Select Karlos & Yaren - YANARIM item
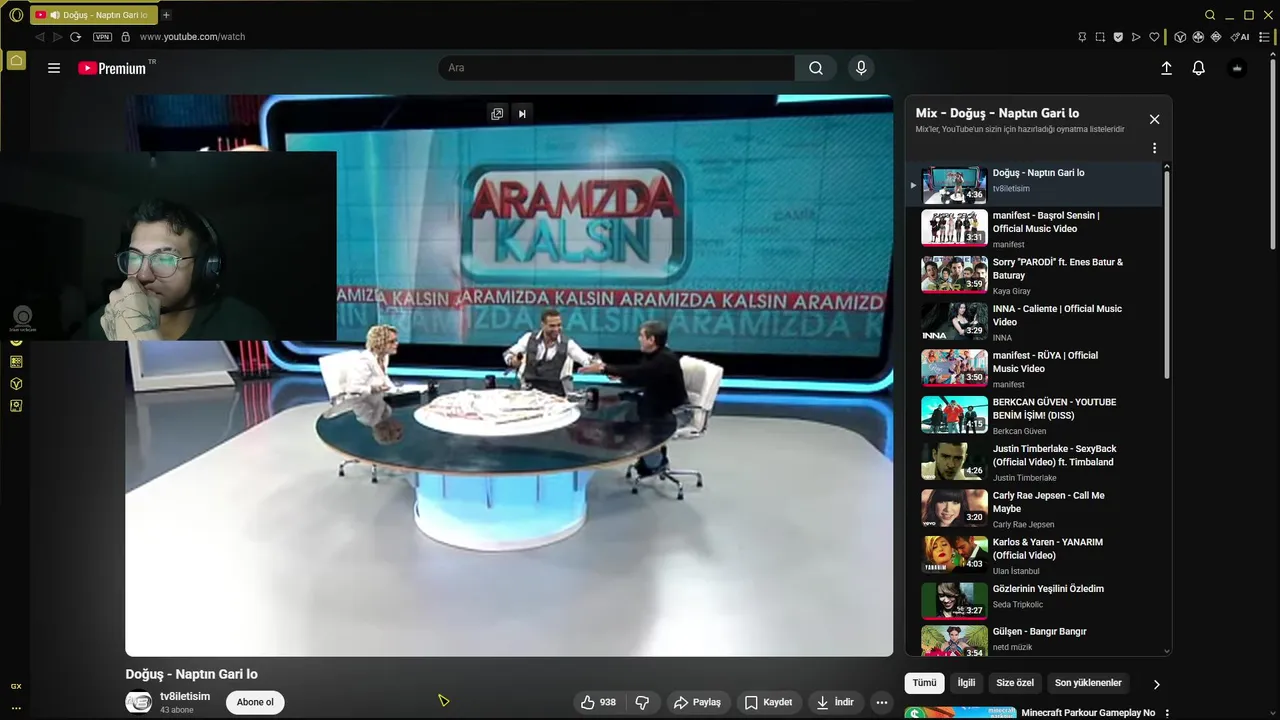Viewport: 1280px width, 720px height. (x=1034, y=555)
